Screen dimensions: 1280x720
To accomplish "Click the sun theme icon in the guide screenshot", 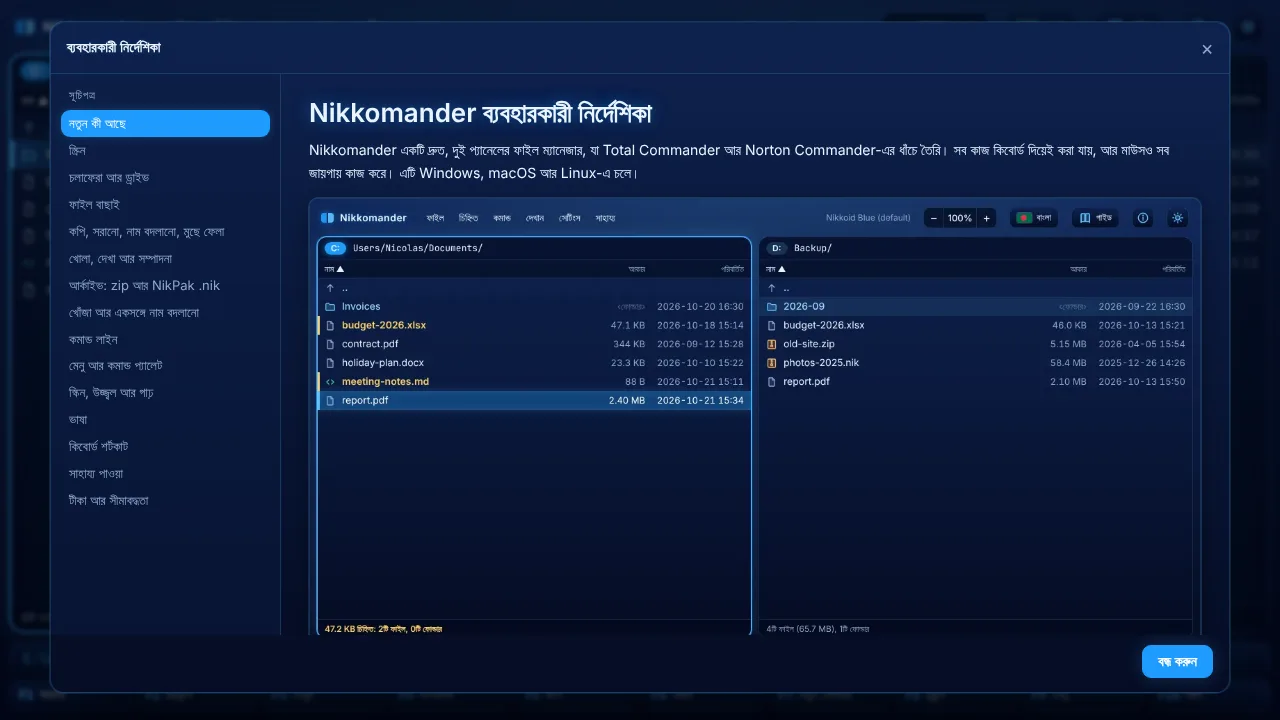I will tap(1177, 218).
